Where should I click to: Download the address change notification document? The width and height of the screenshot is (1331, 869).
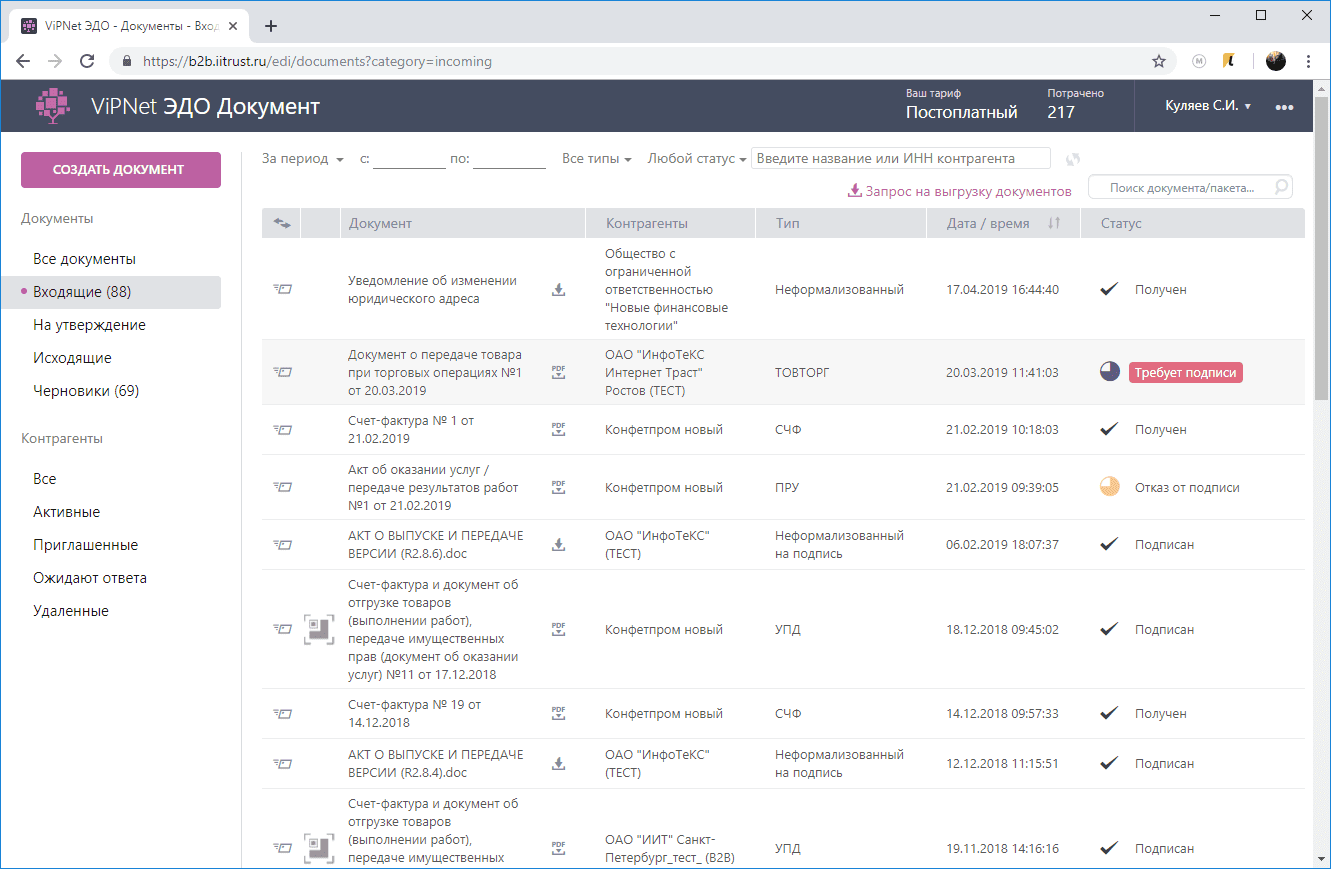(x=558, y=290)
